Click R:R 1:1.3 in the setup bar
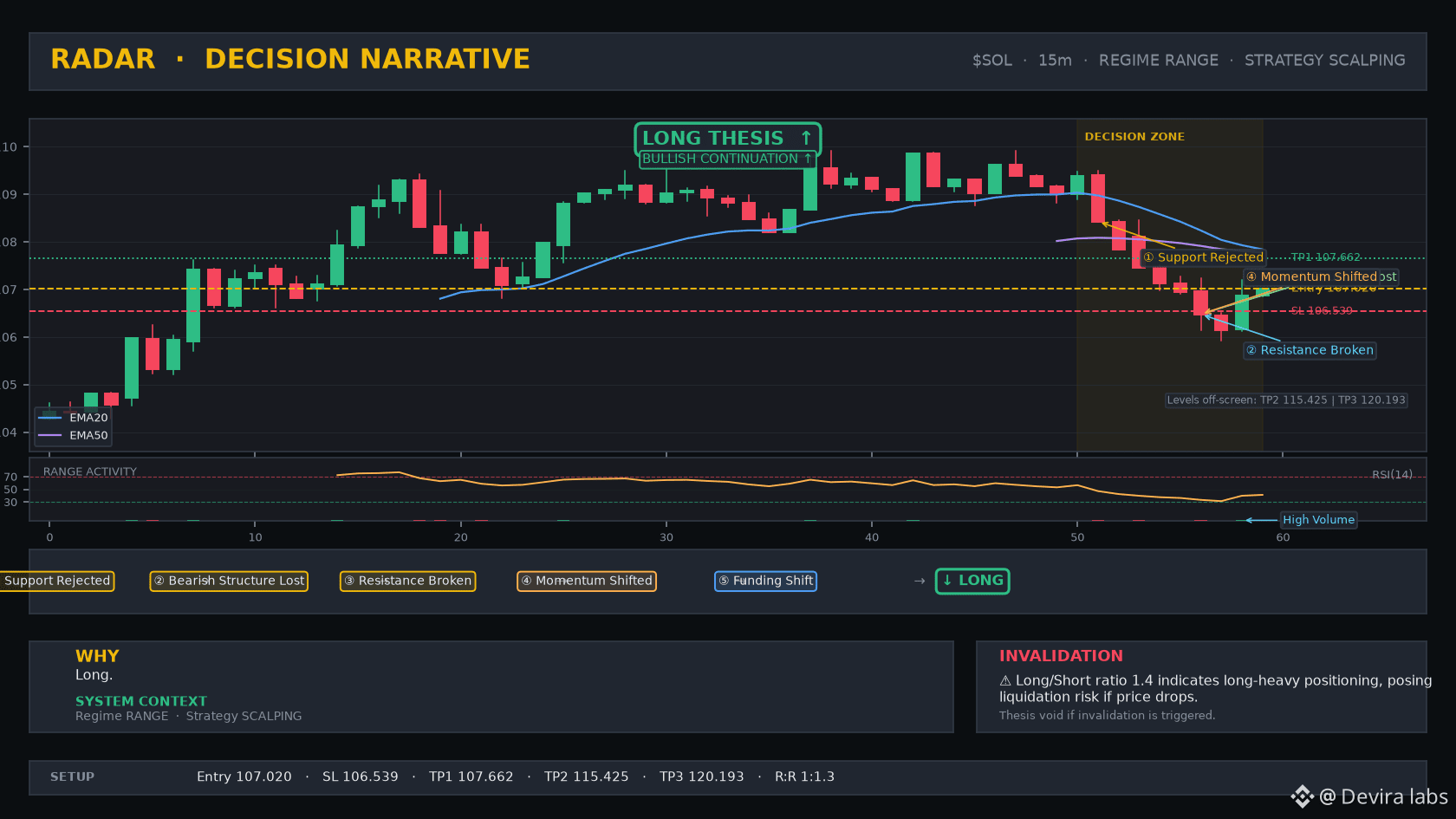 pos(804,777)
